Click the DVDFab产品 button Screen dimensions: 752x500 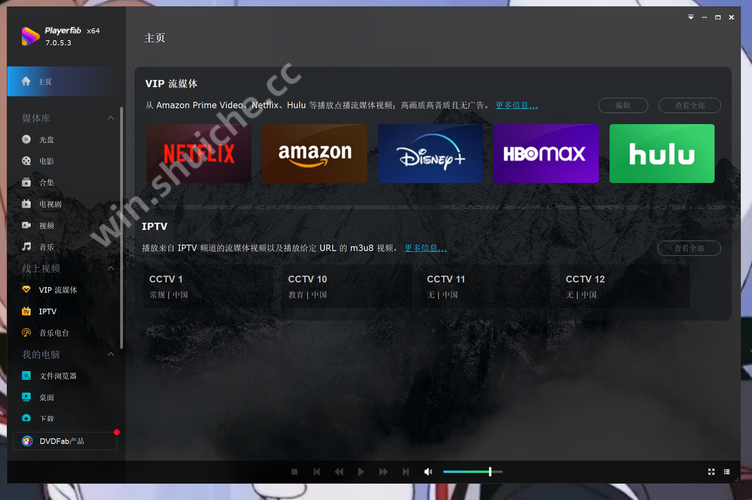coord(65,441)
